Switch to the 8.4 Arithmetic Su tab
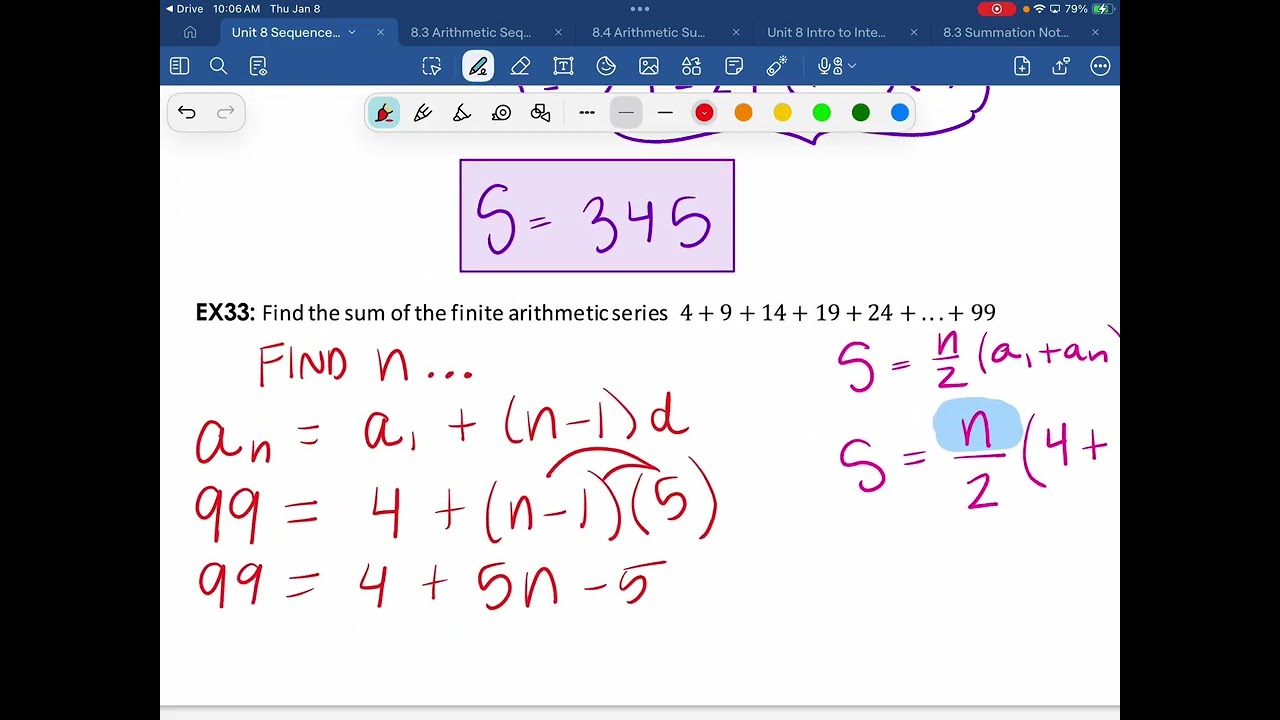Viewport: 1280px width, 720px height. [649, 32]
